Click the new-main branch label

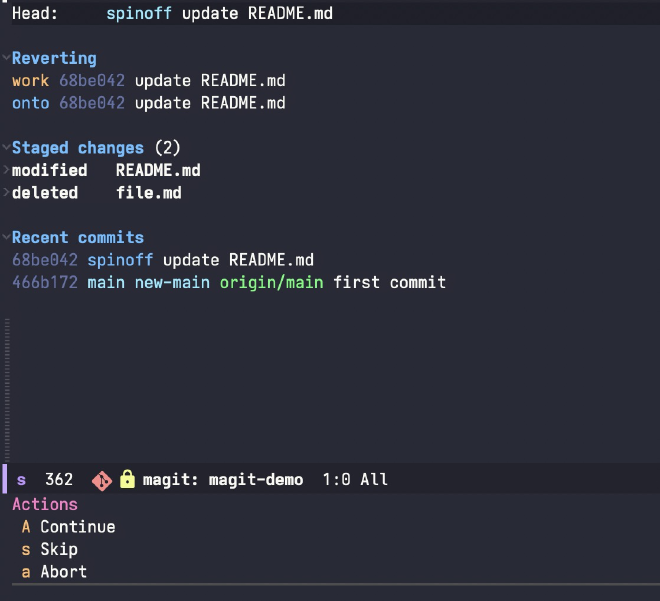click(x=172, y=283)
